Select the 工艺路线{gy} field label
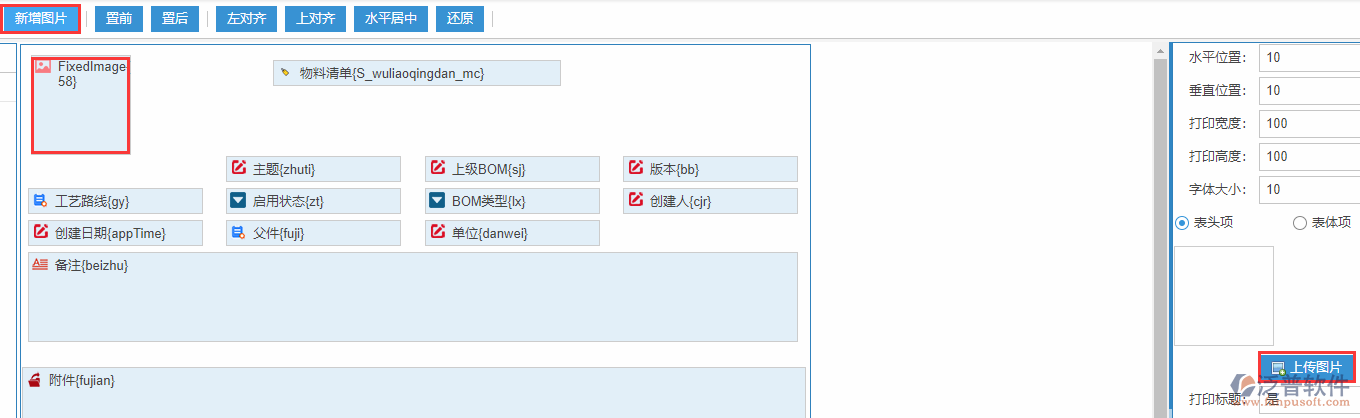 tap(92, 201)
